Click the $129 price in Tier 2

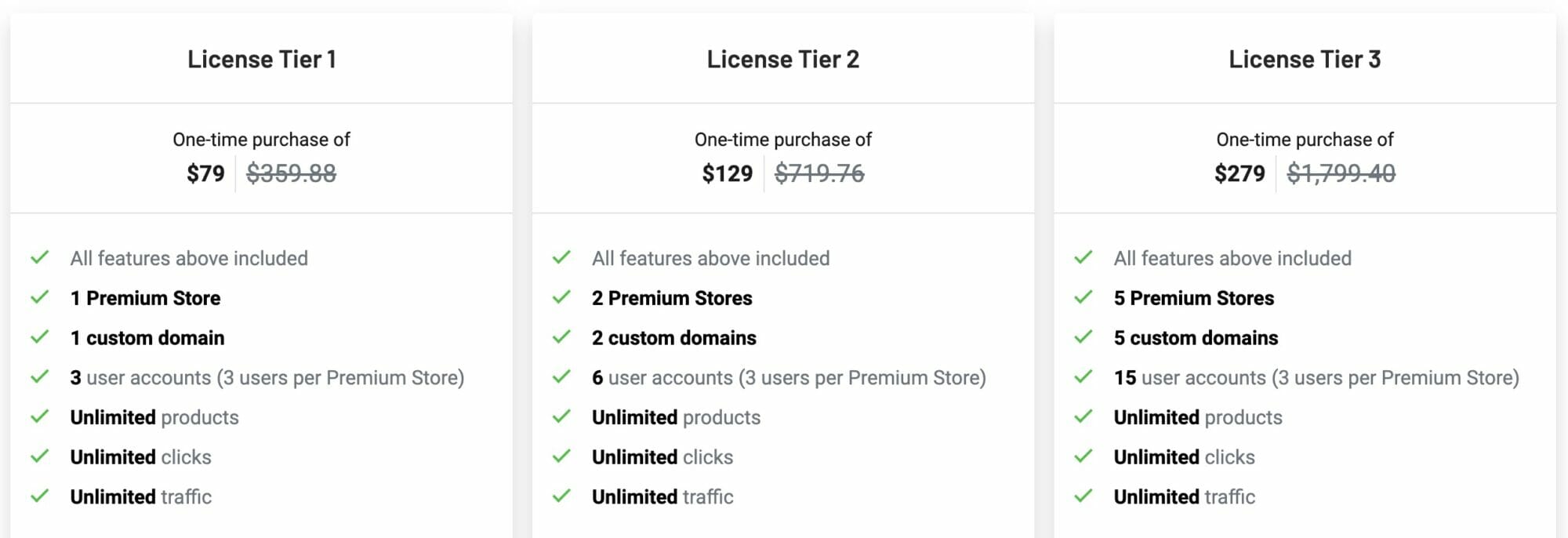click(728, 173)
